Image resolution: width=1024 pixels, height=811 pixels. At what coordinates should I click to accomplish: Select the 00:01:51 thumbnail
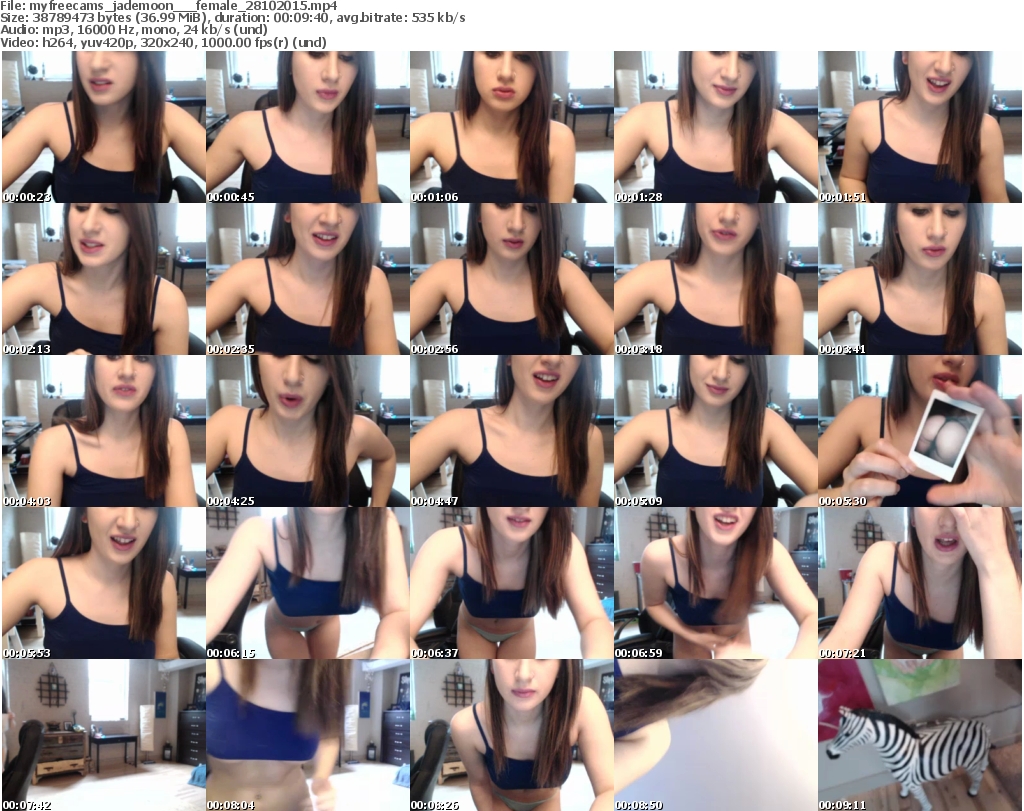[x=920, y=127]
